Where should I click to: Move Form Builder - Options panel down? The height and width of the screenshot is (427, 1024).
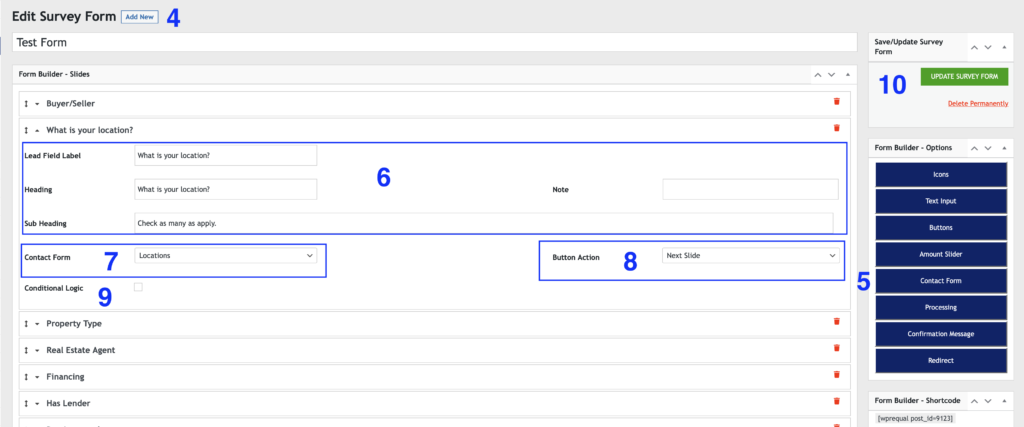click(988, 148)
